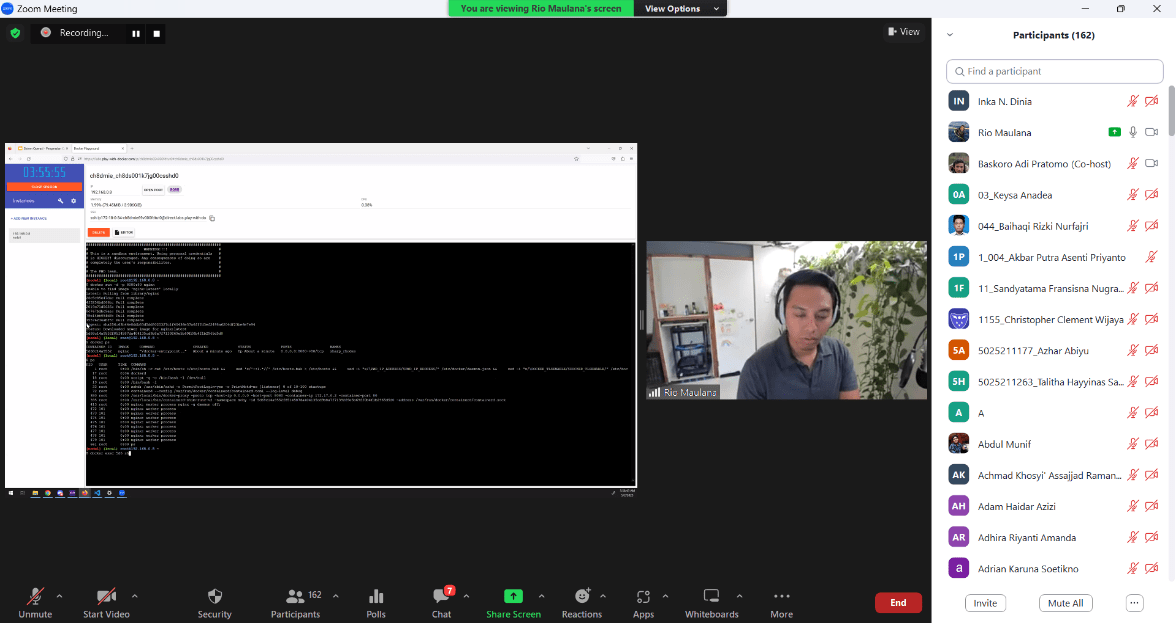Open Chat with 7 unread messages
This screenshot has height=623, width=1176.
tap(441, 596)
